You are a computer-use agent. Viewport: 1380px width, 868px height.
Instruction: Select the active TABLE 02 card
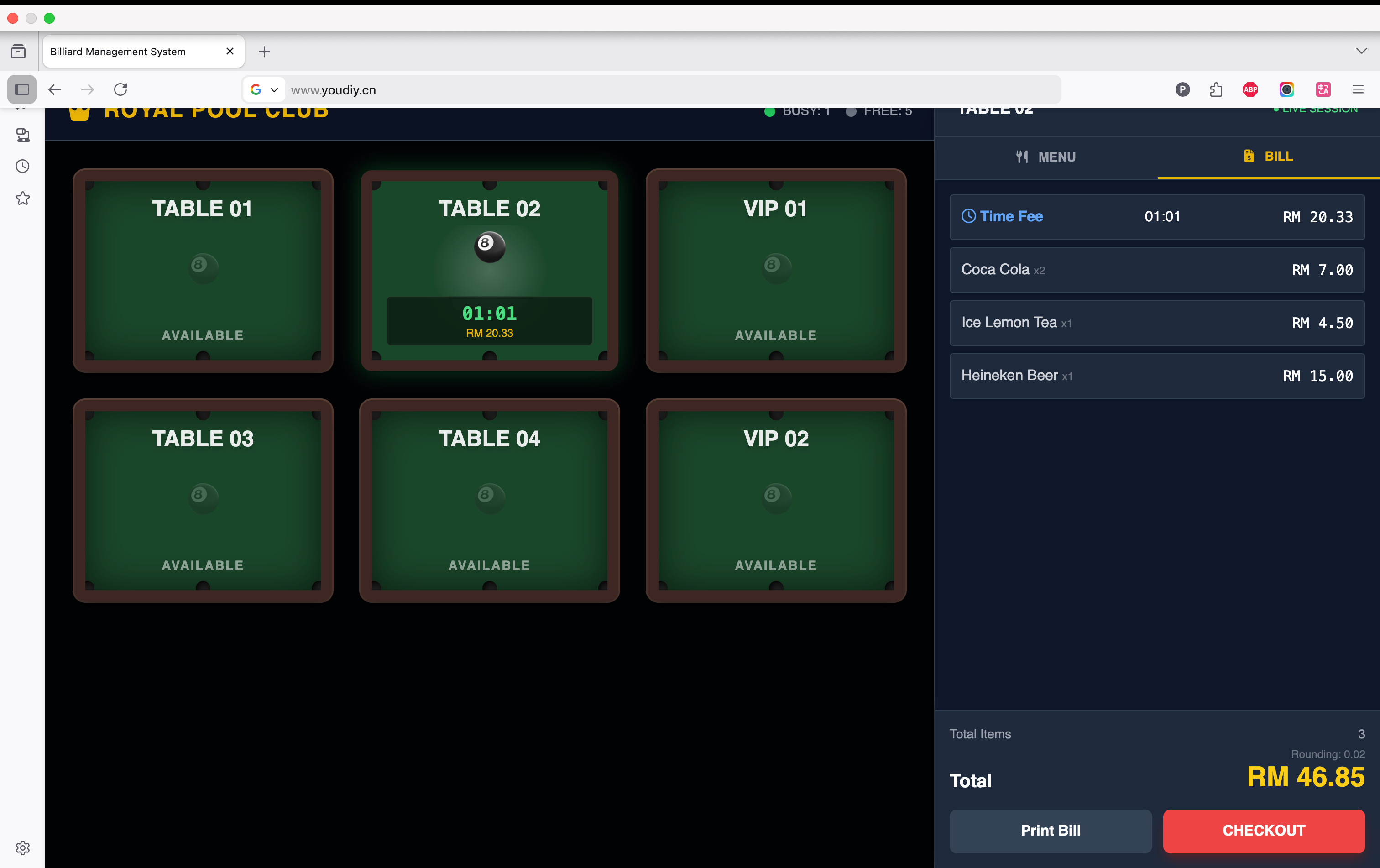tap(489, 270)
